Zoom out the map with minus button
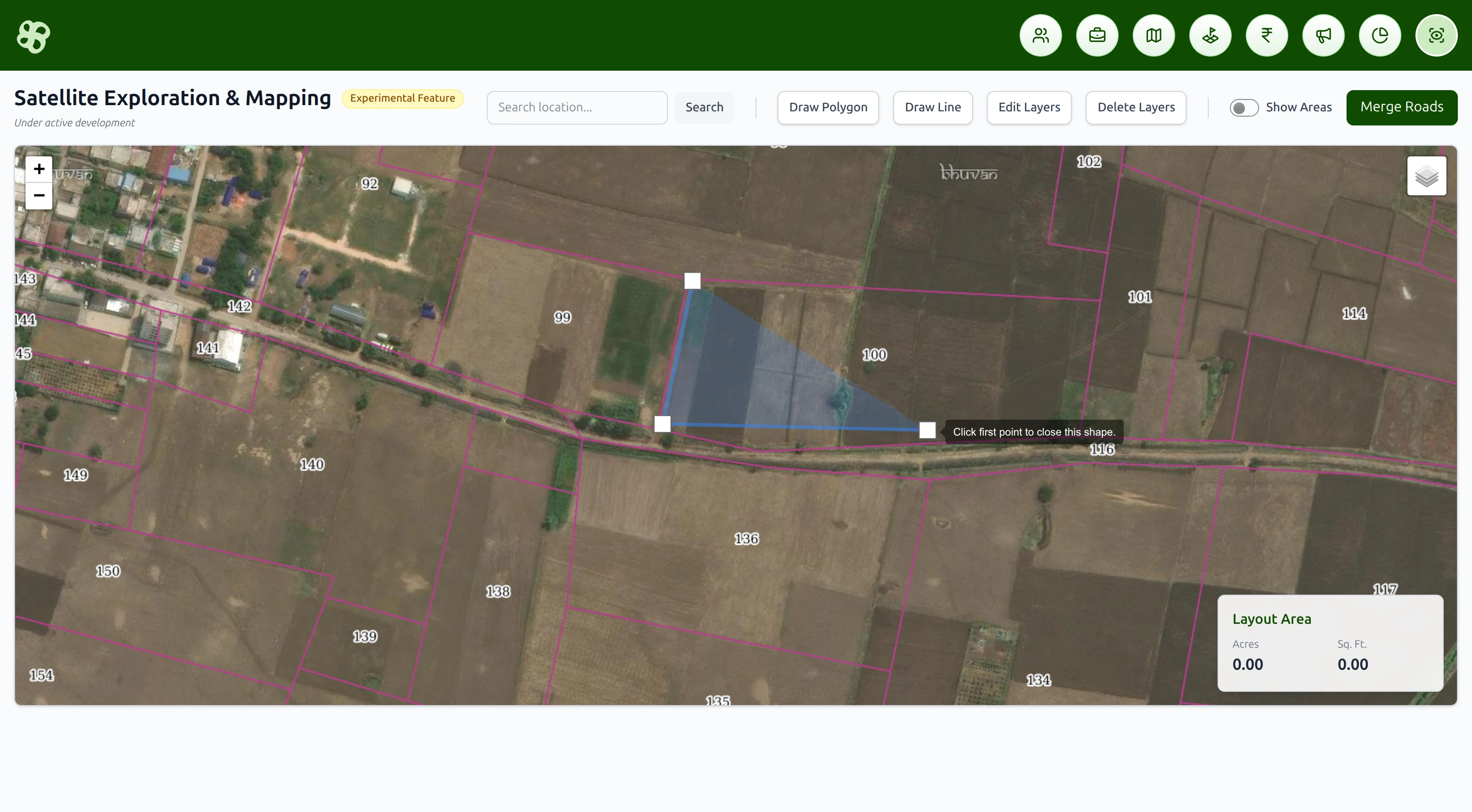The width and height of the screenshot is (1472, 812). (x=39, y=195)
